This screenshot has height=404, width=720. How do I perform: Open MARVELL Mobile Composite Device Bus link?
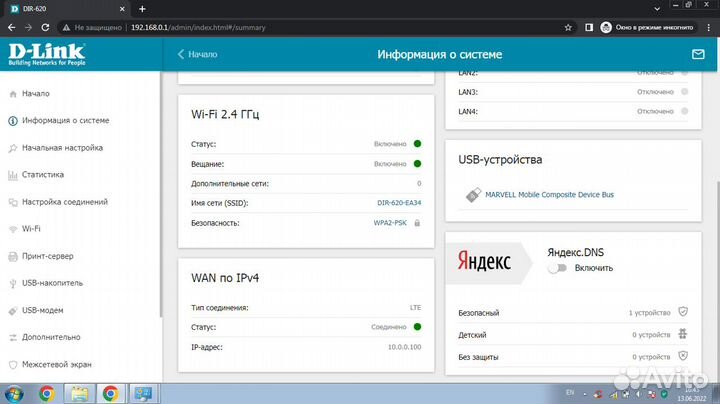coord(549,195)
